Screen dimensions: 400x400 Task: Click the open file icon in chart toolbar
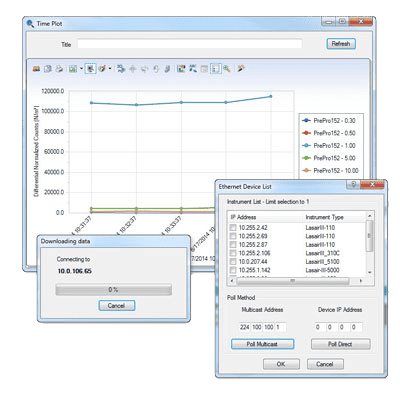36,69
